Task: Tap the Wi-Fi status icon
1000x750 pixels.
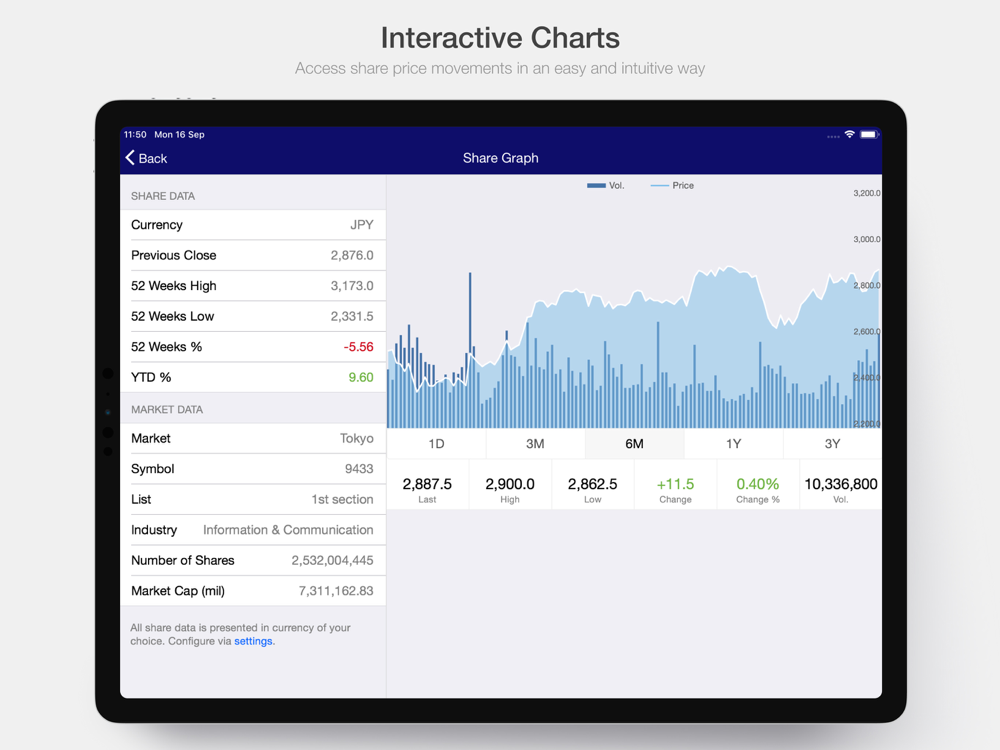Action: click(849, 134)
